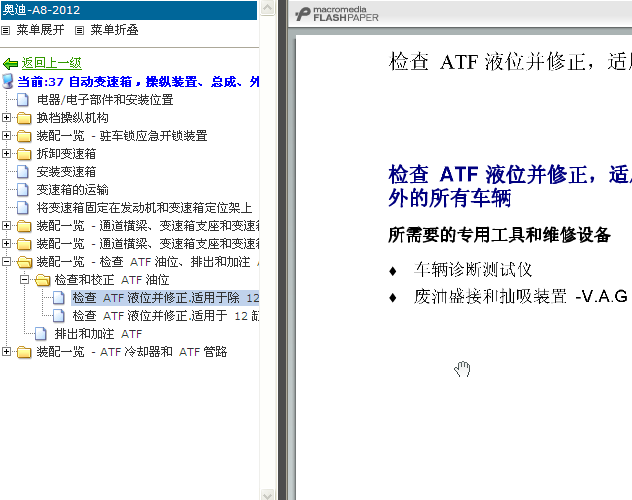
Task: Select 装配一览 - 驻车锁应急开锁装置 label
Action: click(x=122, y=136)
